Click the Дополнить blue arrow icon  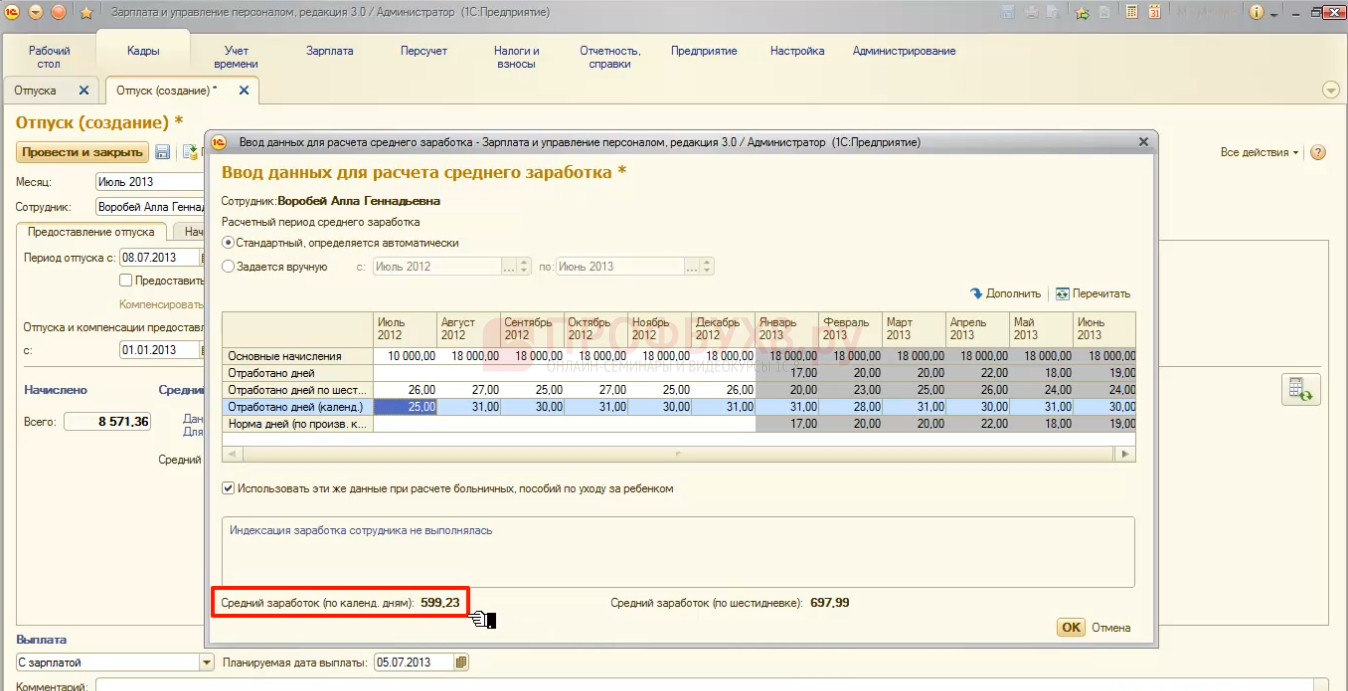click(x=976, y=294)
